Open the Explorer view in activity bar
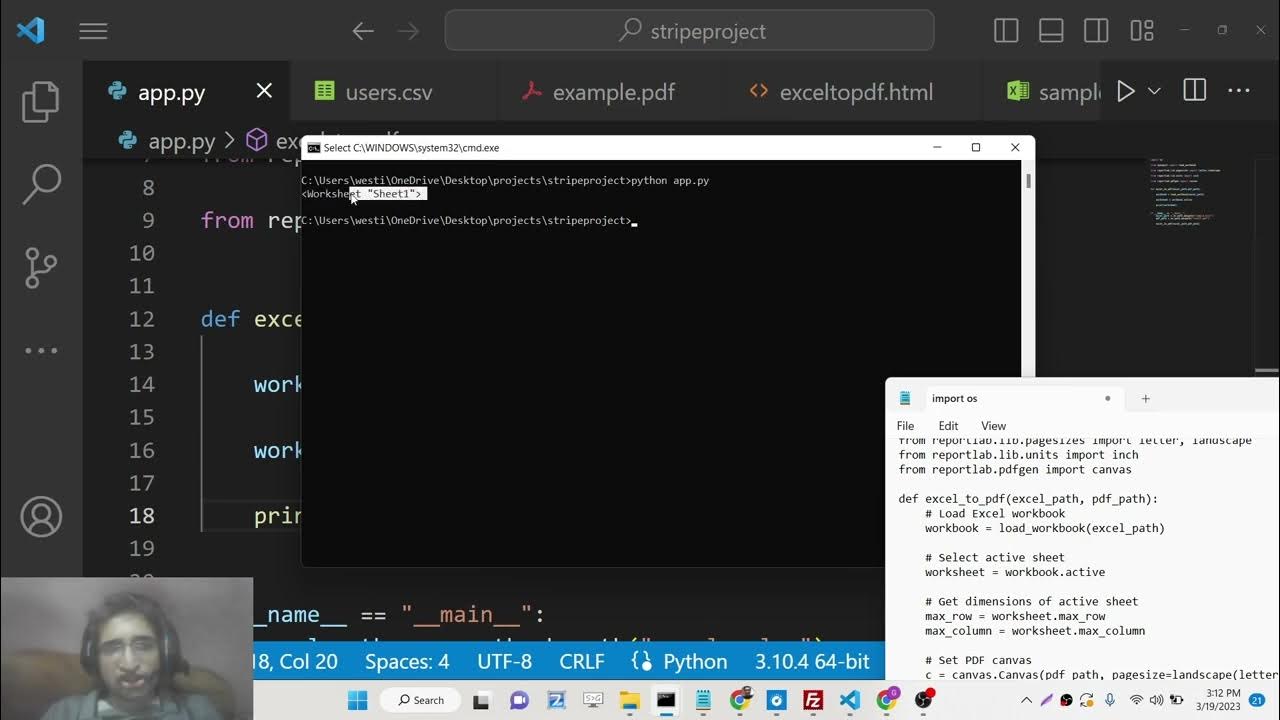This screenshot has height=720, width=1280. click(x=41, y=102)
